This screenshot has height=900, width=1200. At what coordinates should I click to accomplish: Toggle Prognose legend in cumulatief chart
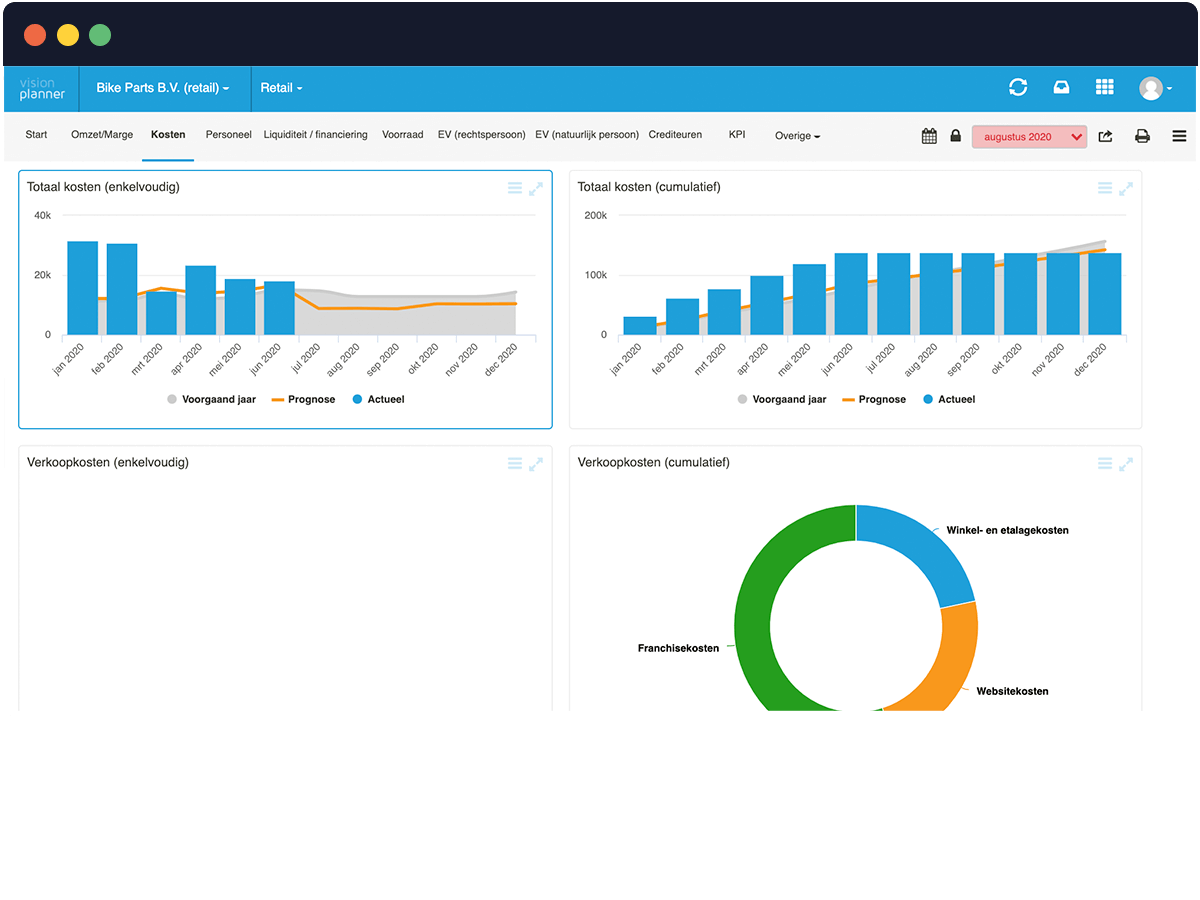874,399
